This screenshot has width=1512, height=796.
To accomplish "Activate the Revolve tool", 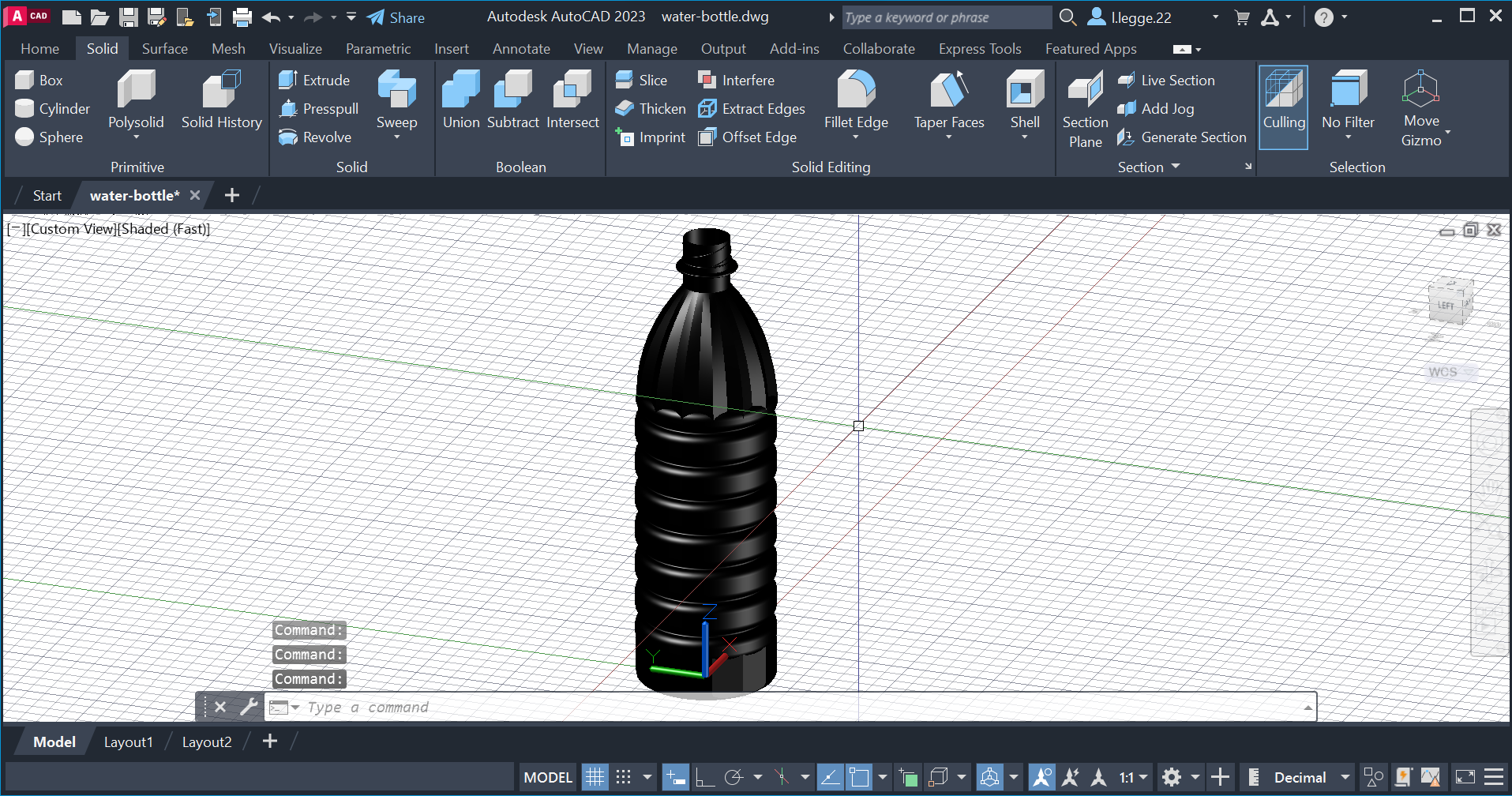I will (x=315, y=137).
